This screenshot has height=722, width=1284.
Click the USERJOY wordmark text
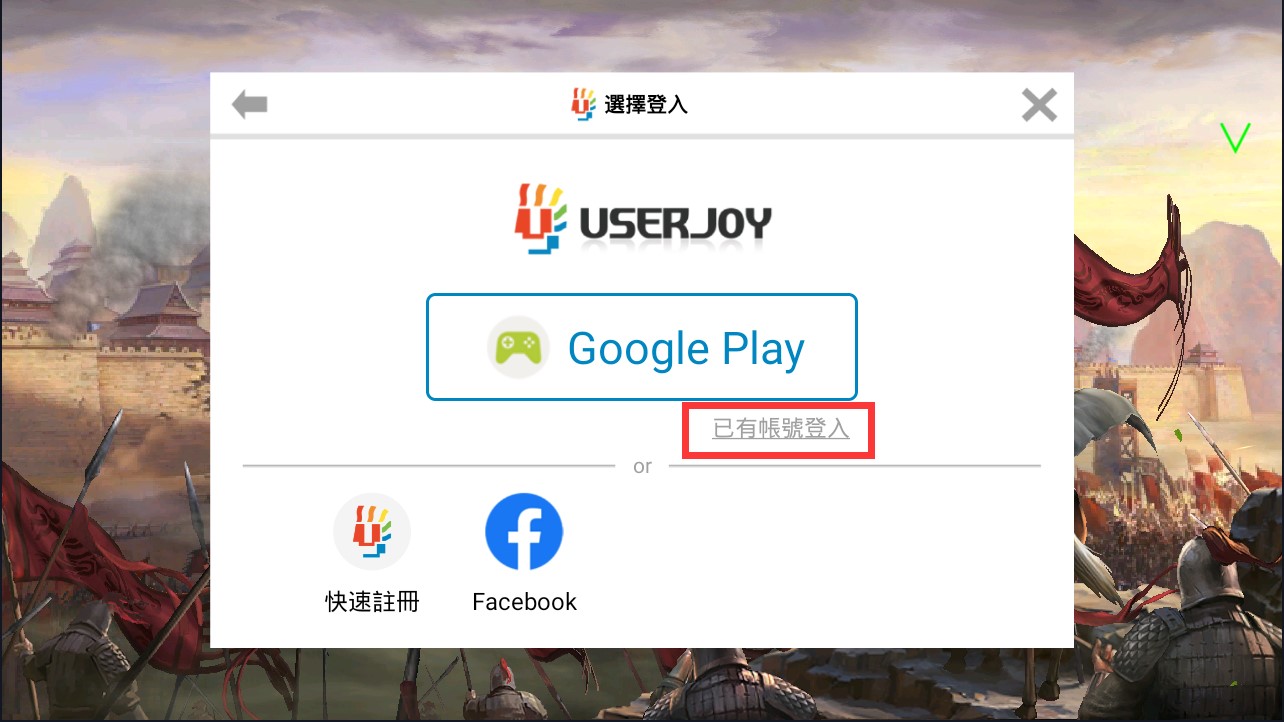[675, 224]
